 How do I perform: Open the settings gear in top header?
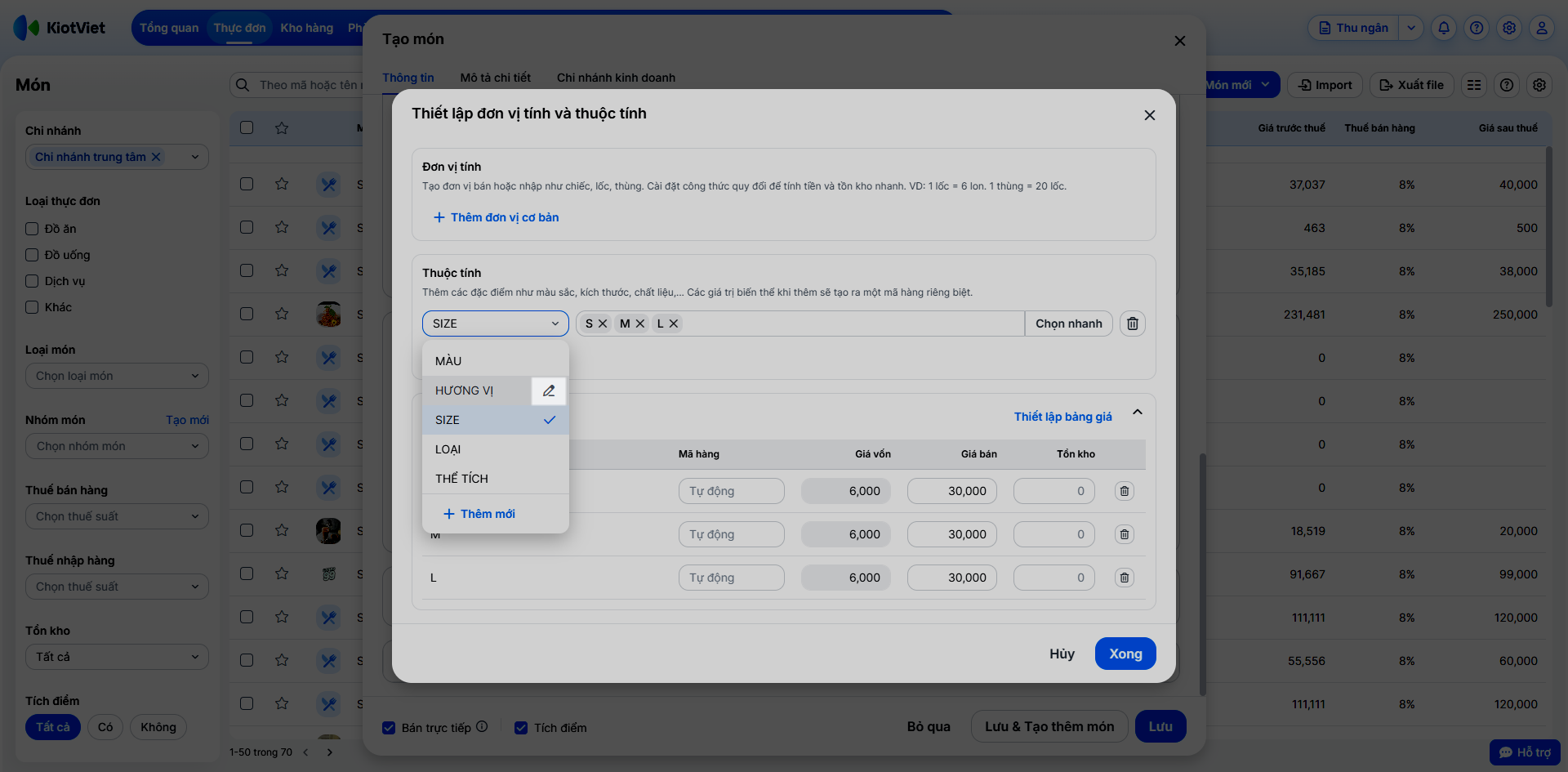1508,28
